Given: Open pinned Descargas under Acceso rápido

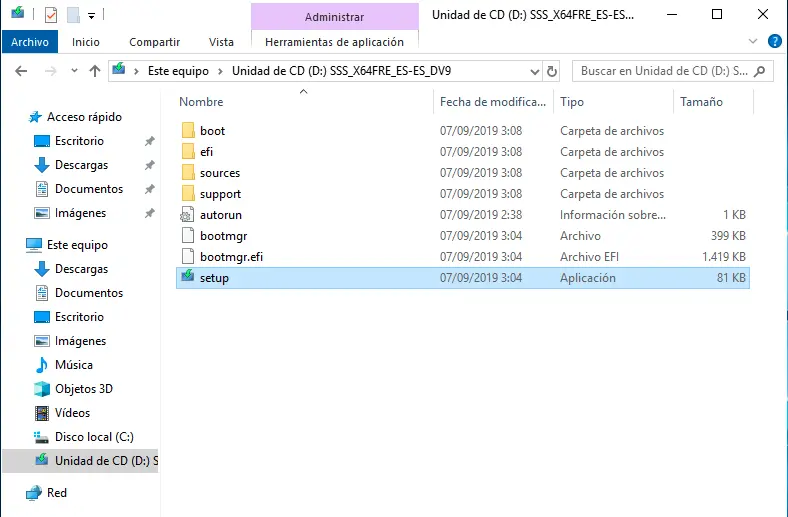Looking at the screenshot, I should click(x=81, y=165).
